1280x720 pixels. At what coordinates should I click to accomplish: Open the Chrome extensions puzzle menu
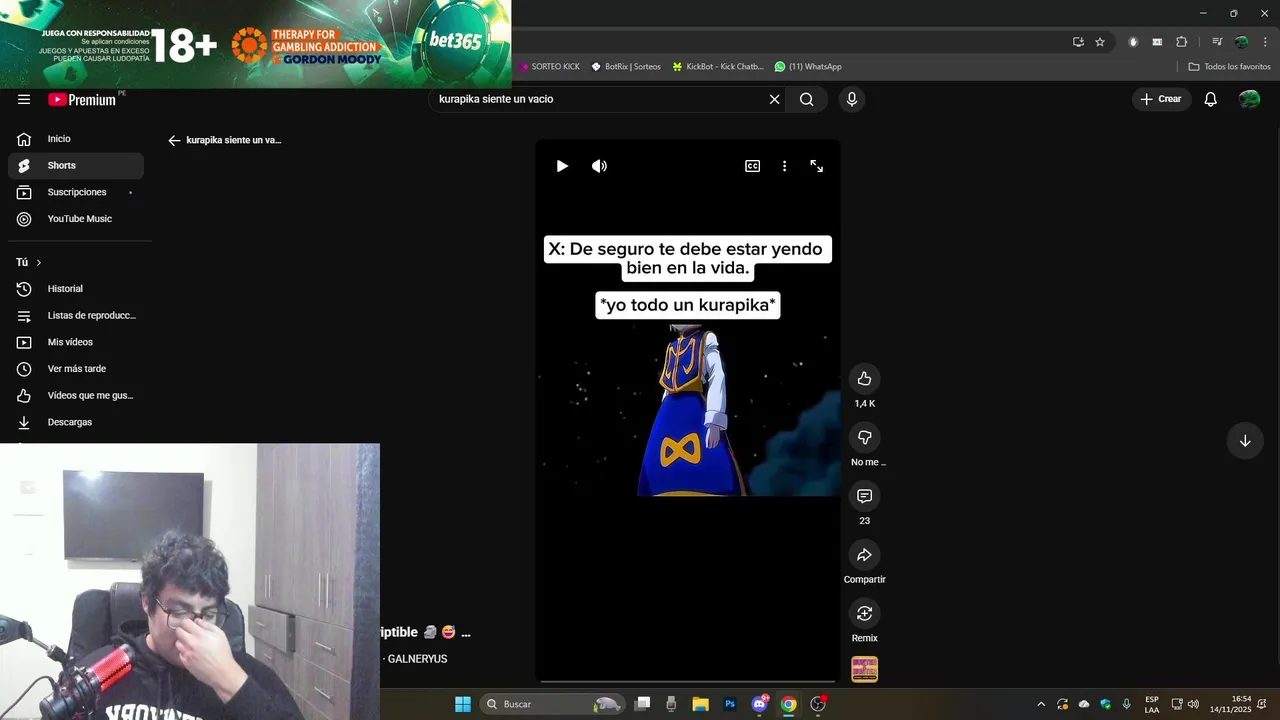pyautogui.click(x=1182, y=42)
